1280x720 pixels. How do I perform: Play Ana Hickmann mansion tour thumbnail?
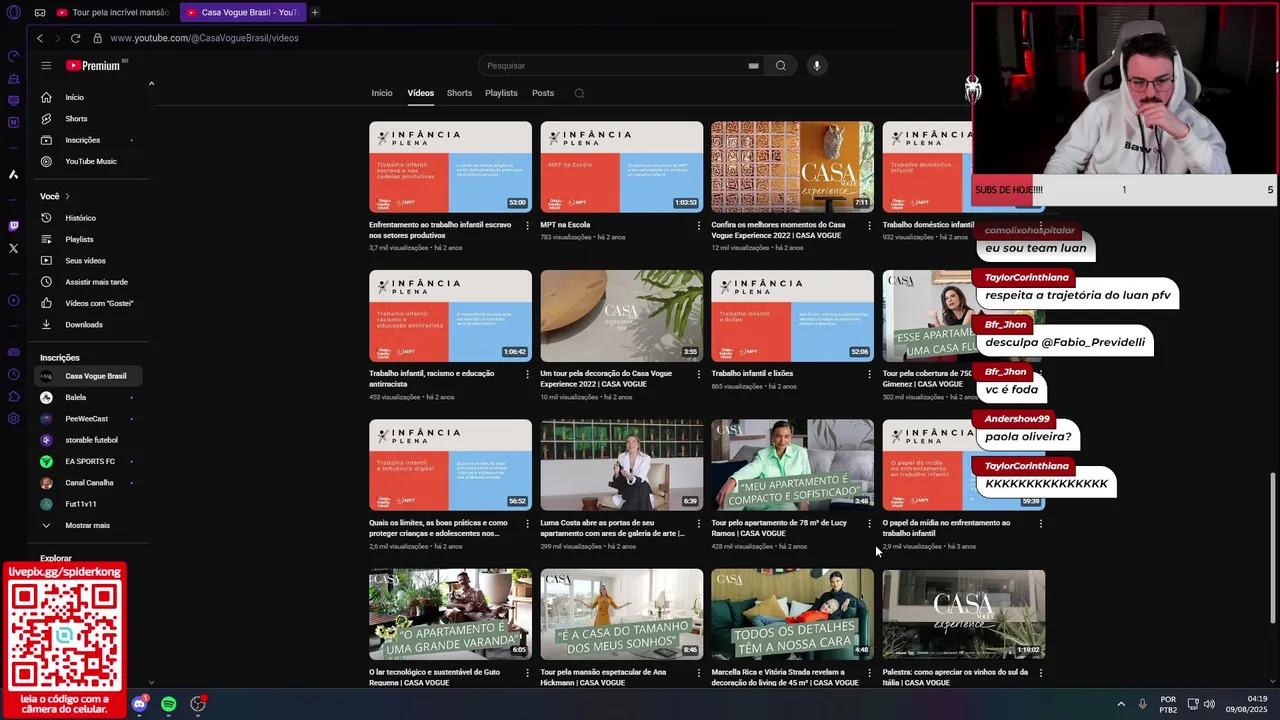621,614
